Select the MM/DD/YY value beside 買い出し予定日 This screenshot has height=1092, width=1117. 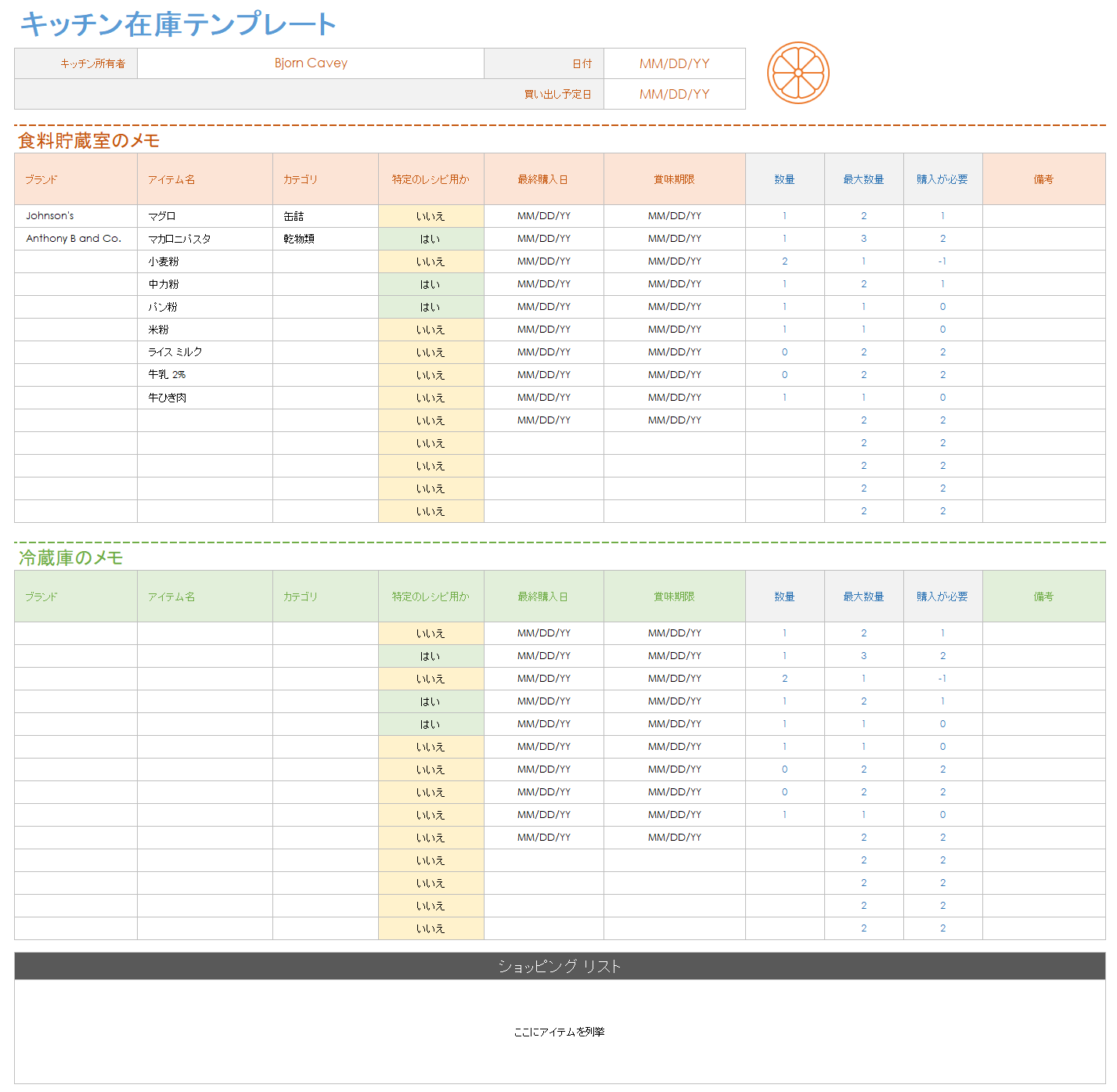(x=675, y=94)
